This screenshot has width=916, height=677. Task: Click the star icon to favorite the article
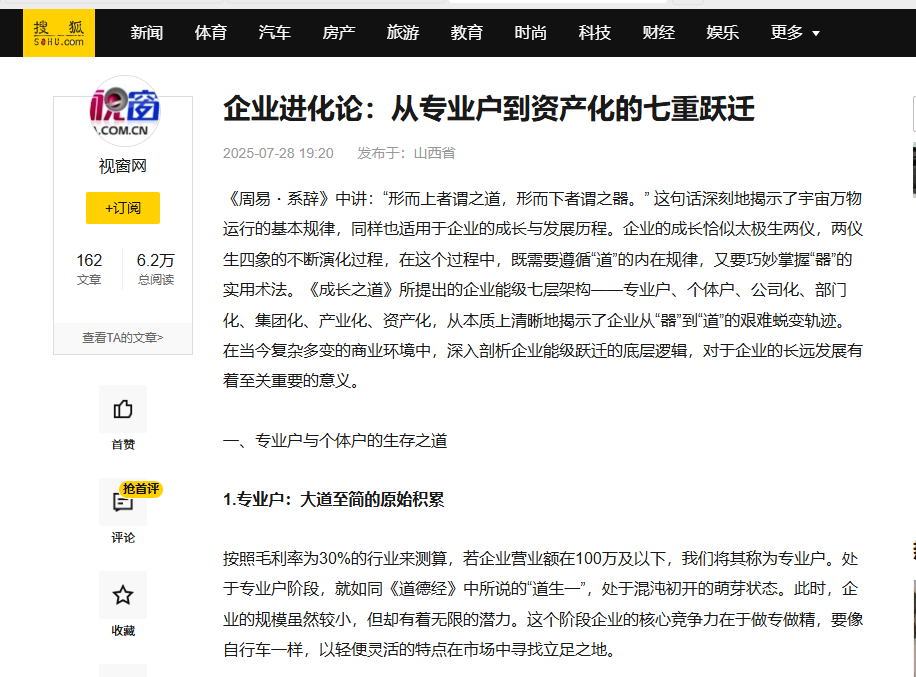click(x=123, y=596)
